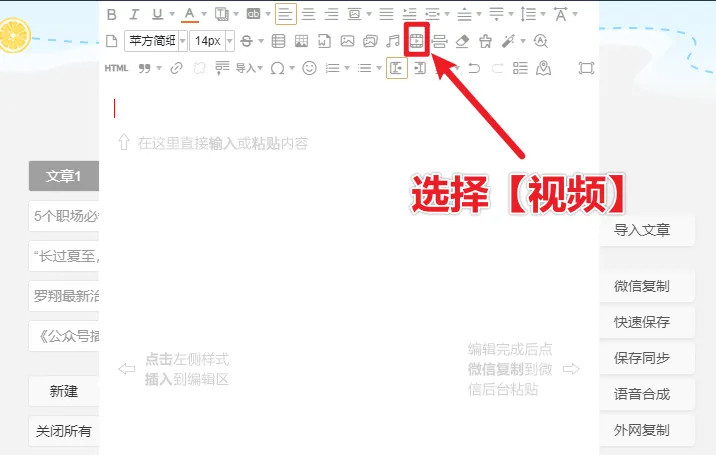Click the magic wand auto-format icon

pyautogui.click(x=508, y=41)
